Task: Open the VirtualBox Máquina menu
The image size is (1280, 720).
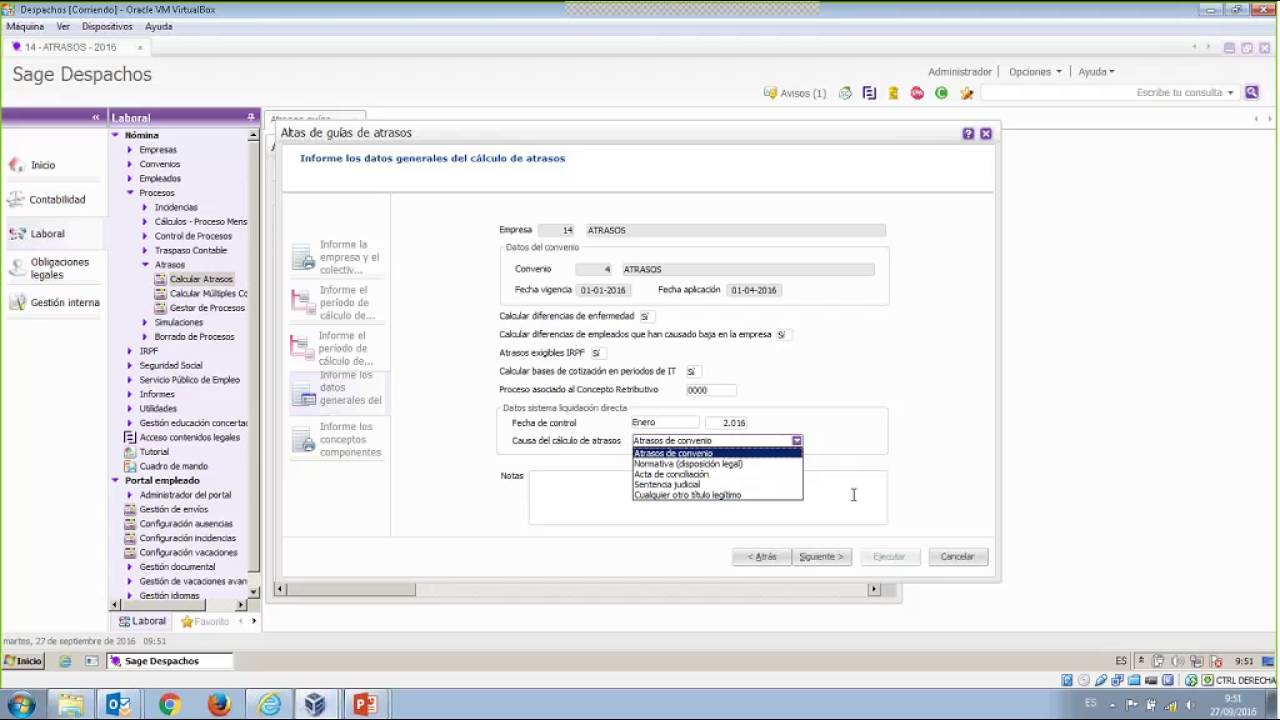Action: tap(25, 27)
